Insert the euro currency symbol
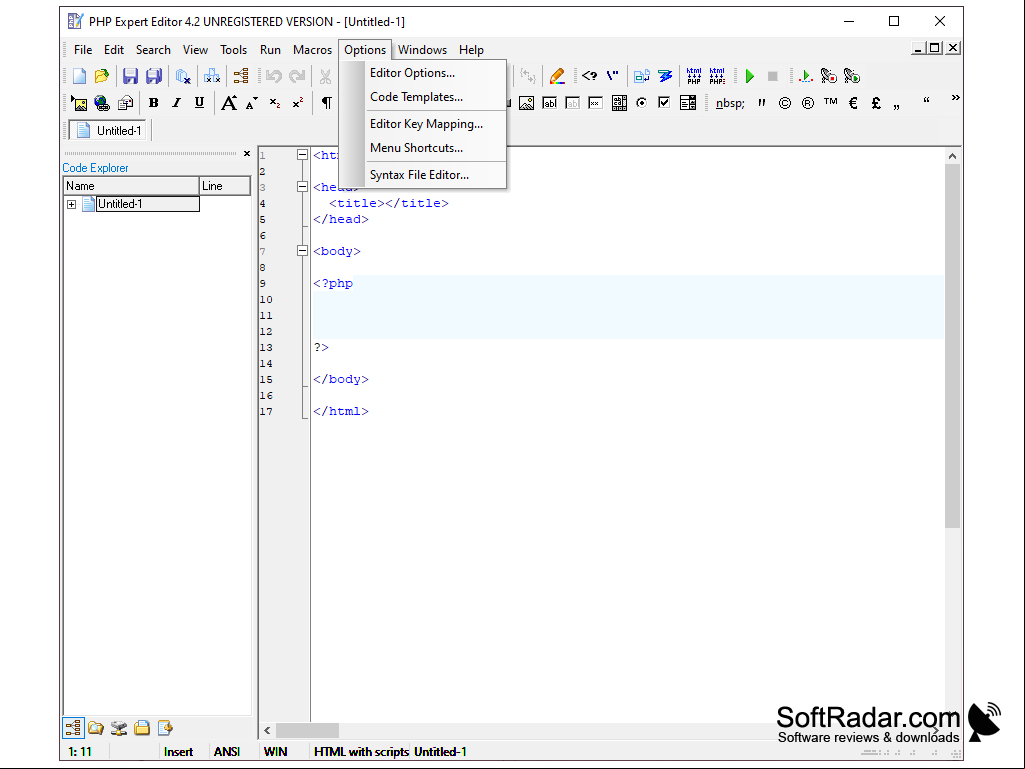The width and height of the screenshot is (1025, 769). 853,103
